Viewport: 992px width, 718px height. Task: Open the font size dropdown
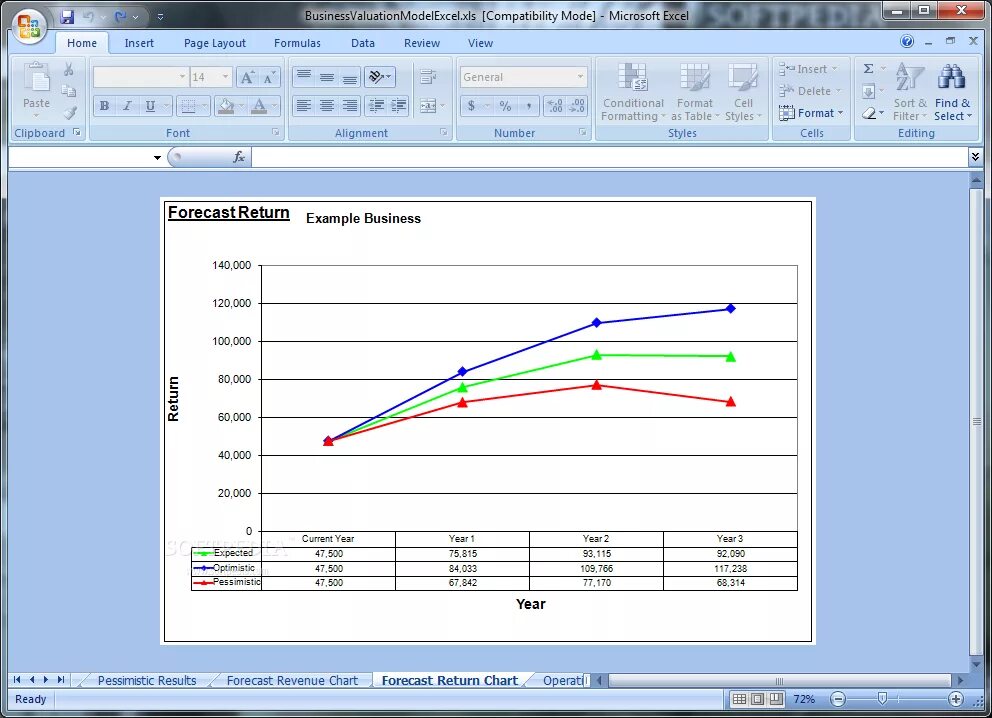225,77
